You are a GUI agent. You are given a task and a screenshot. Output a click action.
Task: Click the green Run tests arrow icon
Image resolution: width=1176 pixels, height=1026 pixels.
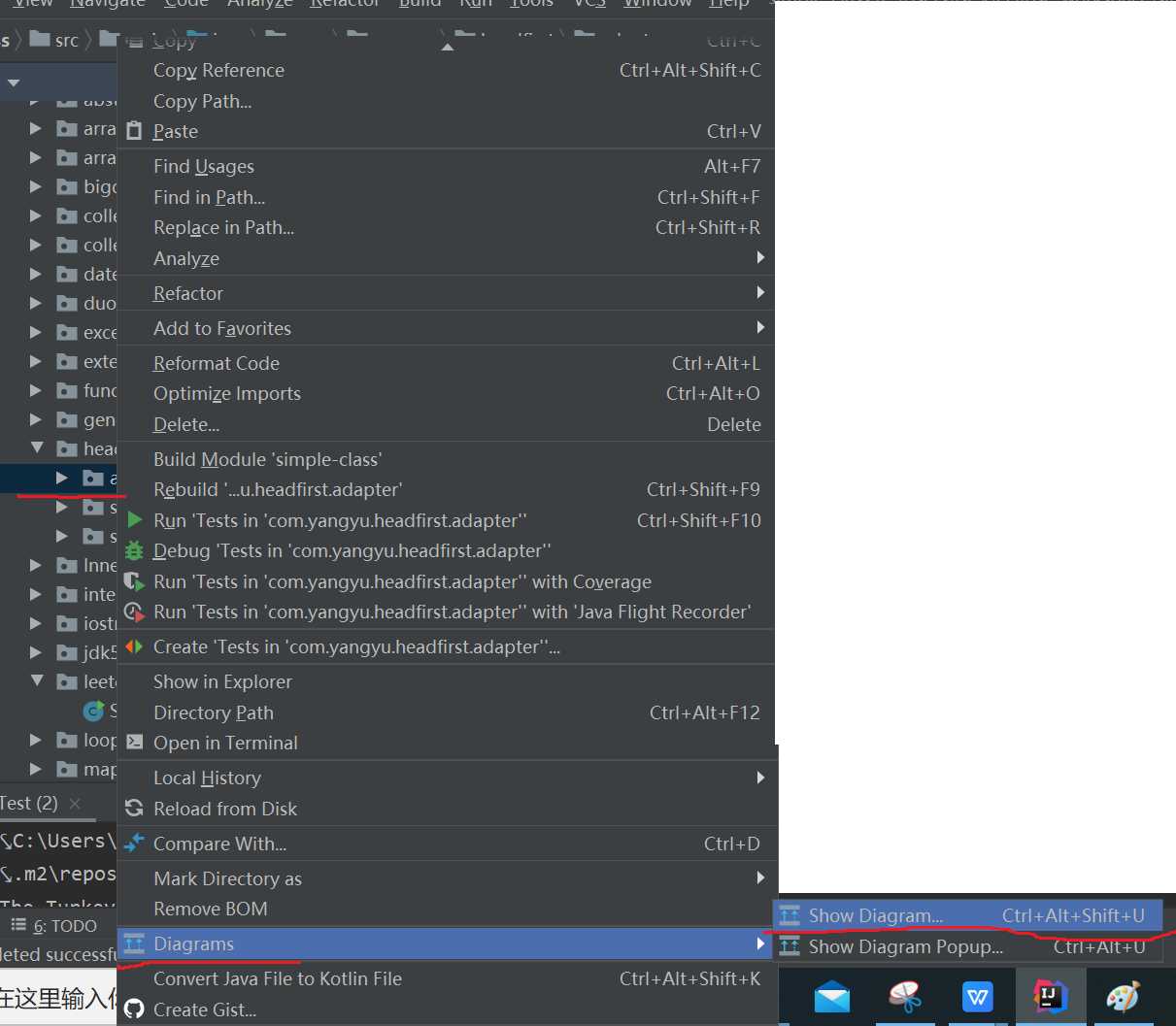pyautogui.click(x=135, y=520)
